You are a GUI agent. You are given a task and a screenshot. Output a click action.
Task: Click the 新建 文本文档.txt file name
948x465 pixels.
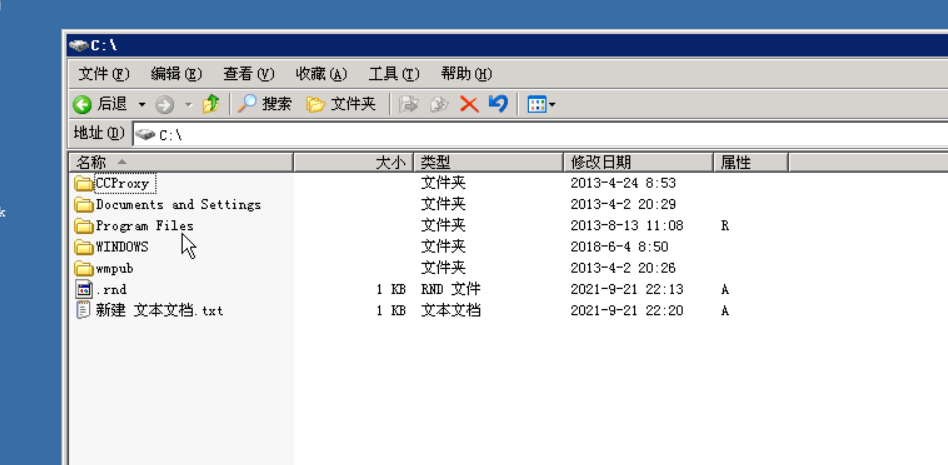(160, 311)
